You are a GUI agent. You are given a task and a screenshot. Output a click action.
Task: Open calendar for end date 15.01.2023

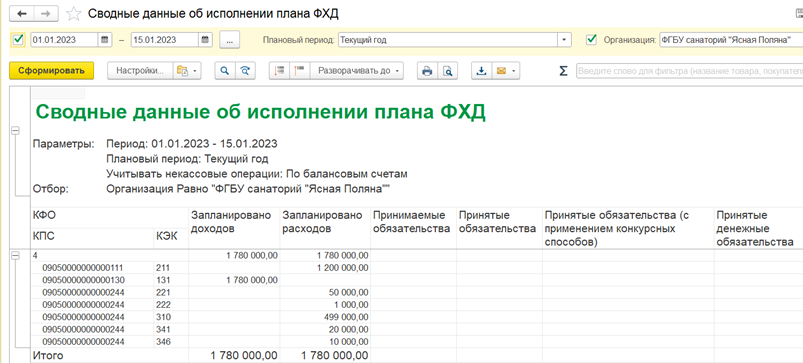pyautogui.click(x=205, y=39)
